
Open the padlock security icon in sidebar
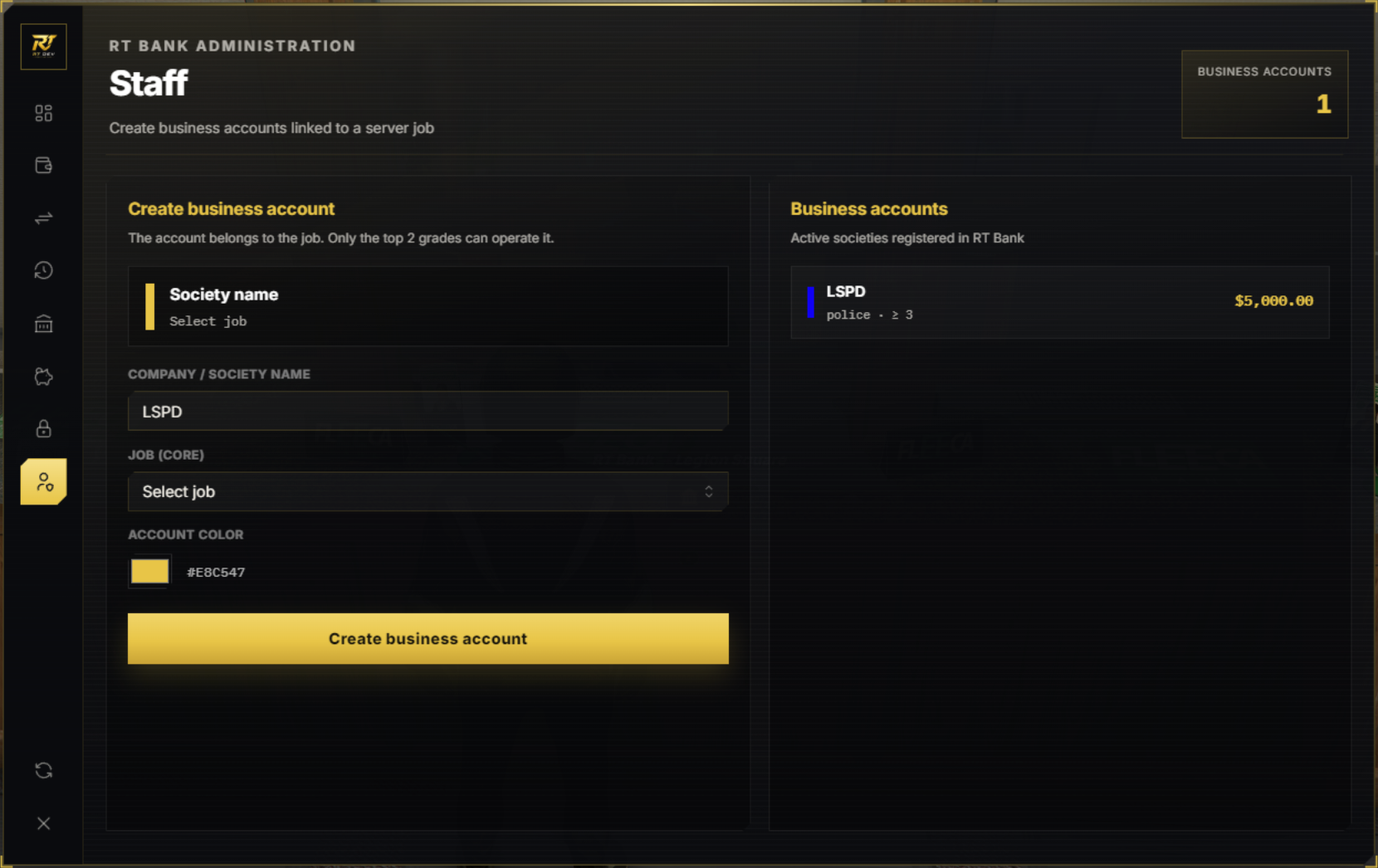point(44,429)
